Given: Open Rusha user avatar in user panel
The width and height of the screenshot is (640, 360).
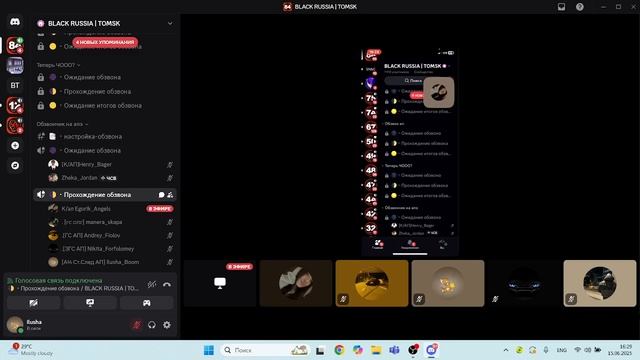Looking at the screenshot, I should pos(15,324).
